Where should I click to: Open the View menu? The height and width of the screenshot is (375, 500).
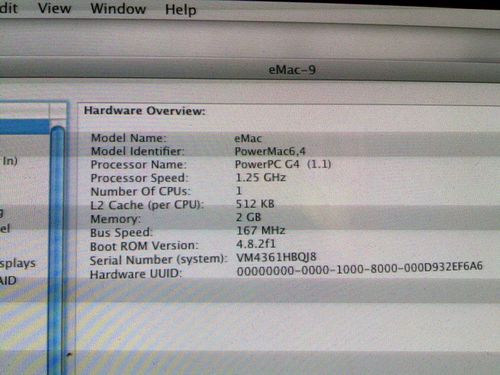point(54,8)
